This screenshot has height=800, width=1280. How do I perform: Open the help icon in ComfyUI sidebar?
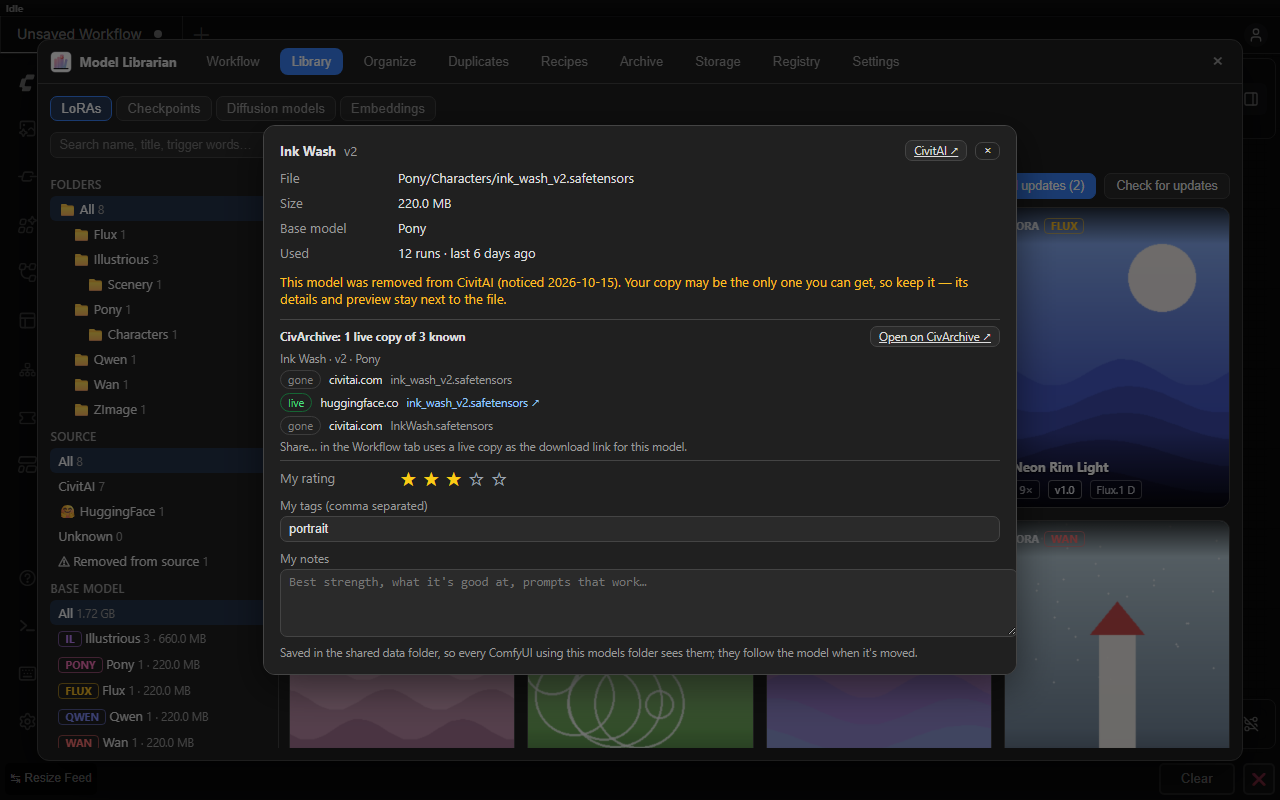pos(27,578)
